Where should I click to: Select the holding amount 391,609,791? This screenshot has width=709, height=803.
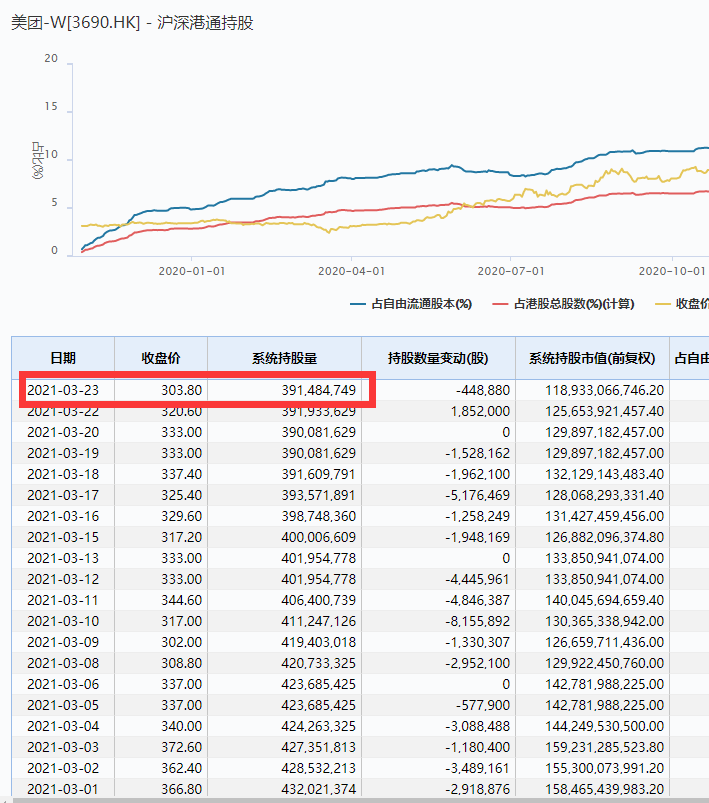point(319,474)
